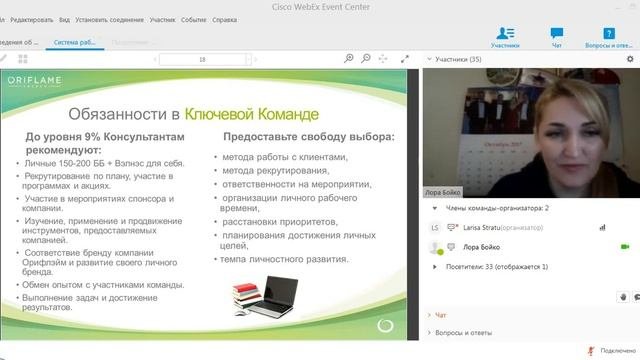Click bullet темпа личностного развития
This screenshot has width=640, height=360.
pos(284,260)
